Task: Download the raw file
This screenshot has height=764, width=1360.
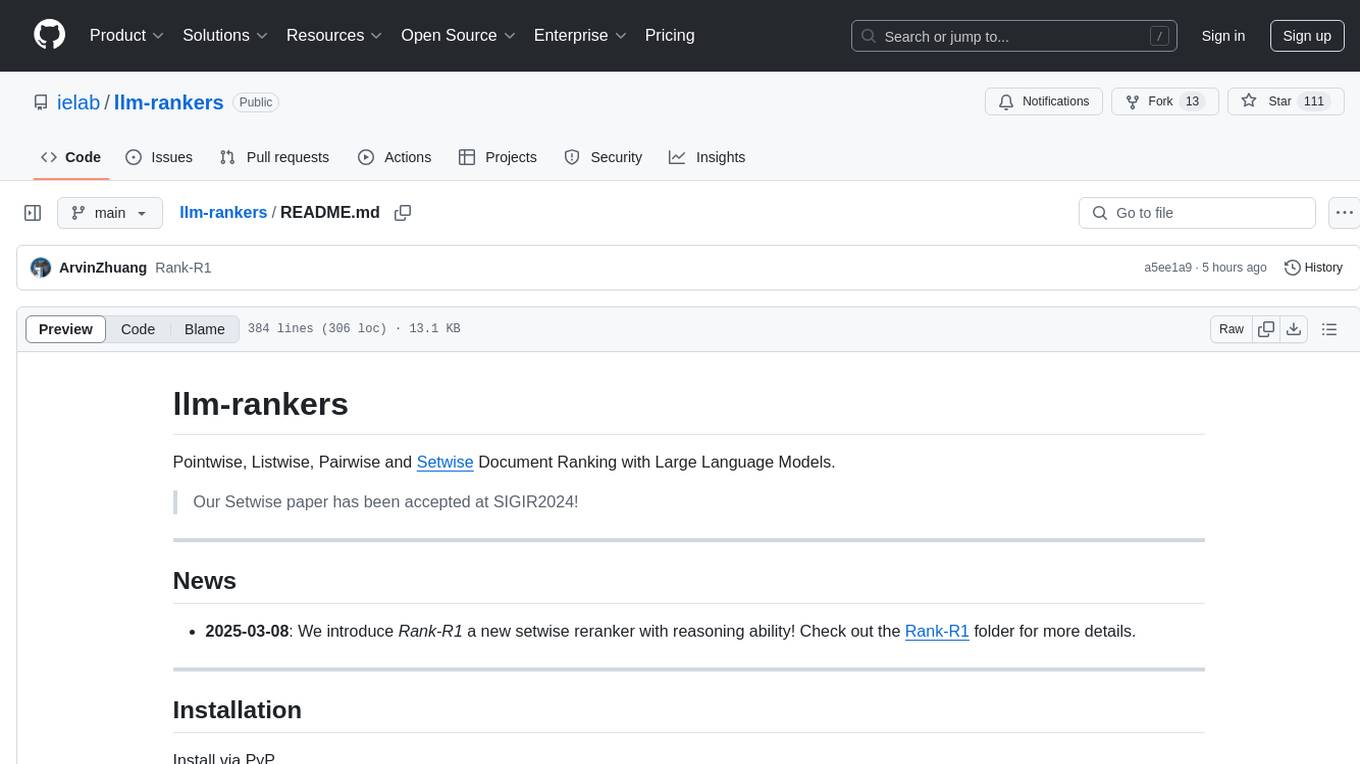Action: [1294, 329]
